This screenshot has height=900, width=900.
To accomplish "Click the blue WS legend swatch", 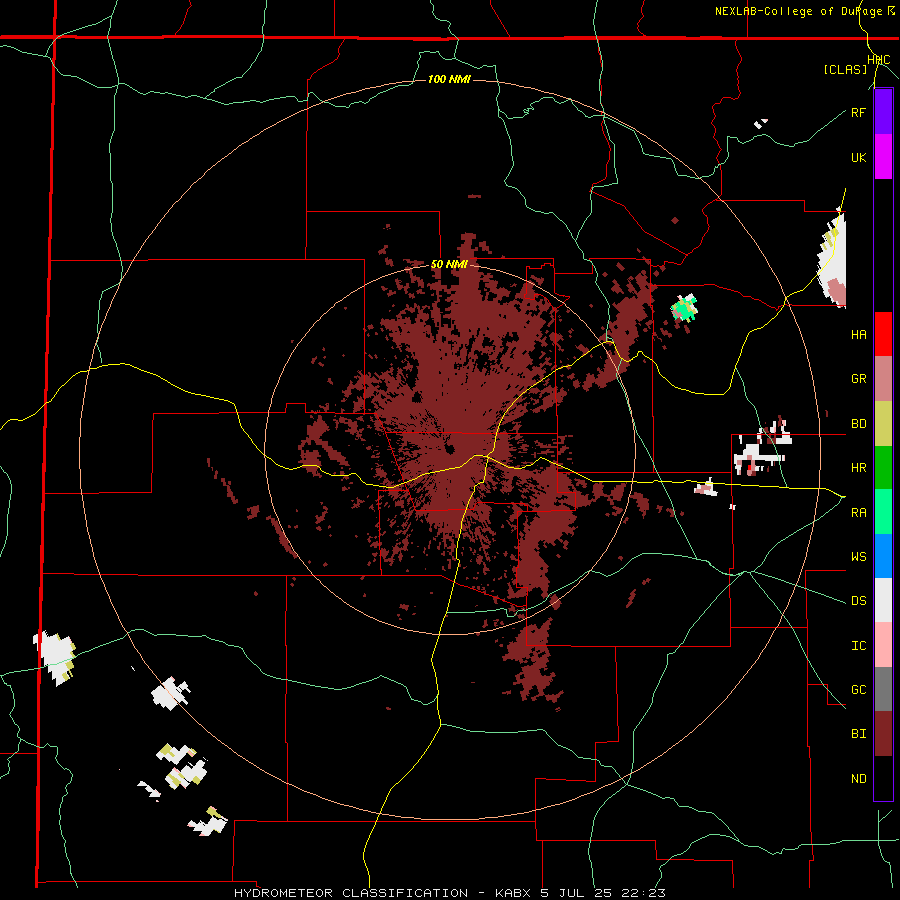I will (883, 556).
